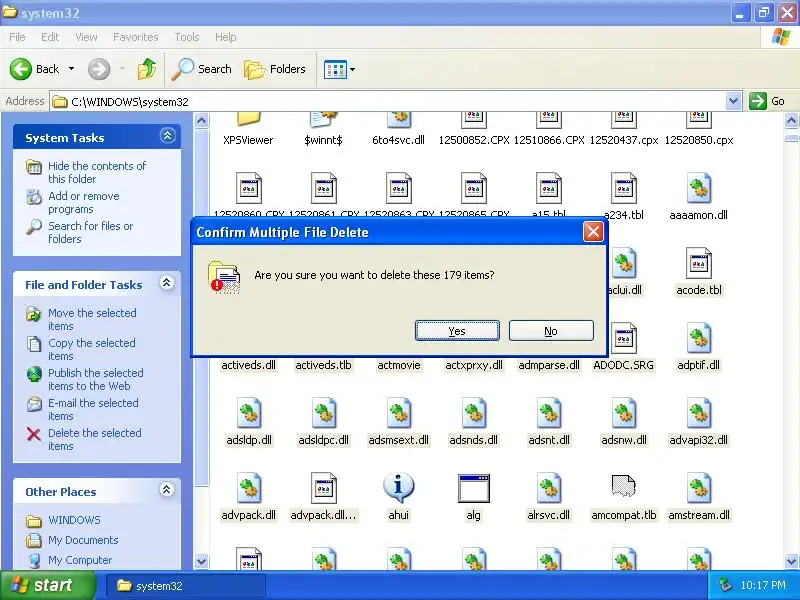The width and height of the screenshot is (800, 600).
Task: Select the alrsvc.dll file icon
Action: point(549,488)
